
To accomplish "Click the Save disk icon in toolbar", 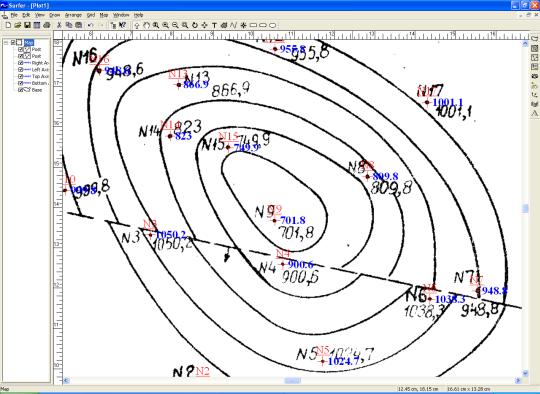I will coord(28,25).
